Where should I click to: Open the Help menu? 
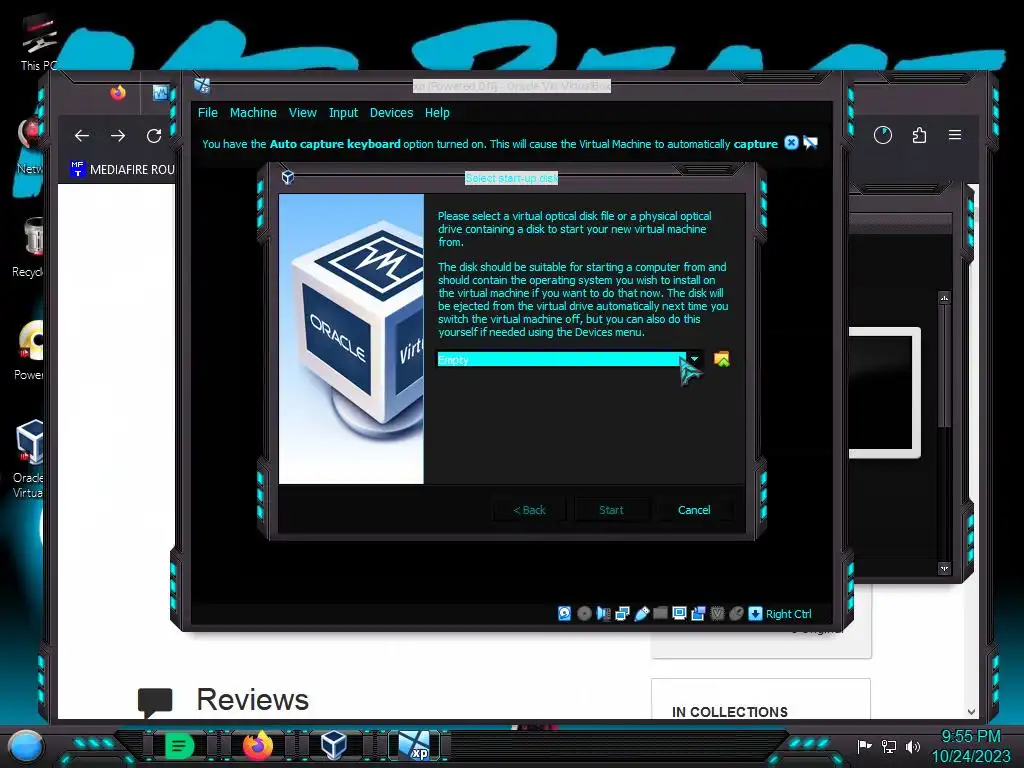point(437,112)
